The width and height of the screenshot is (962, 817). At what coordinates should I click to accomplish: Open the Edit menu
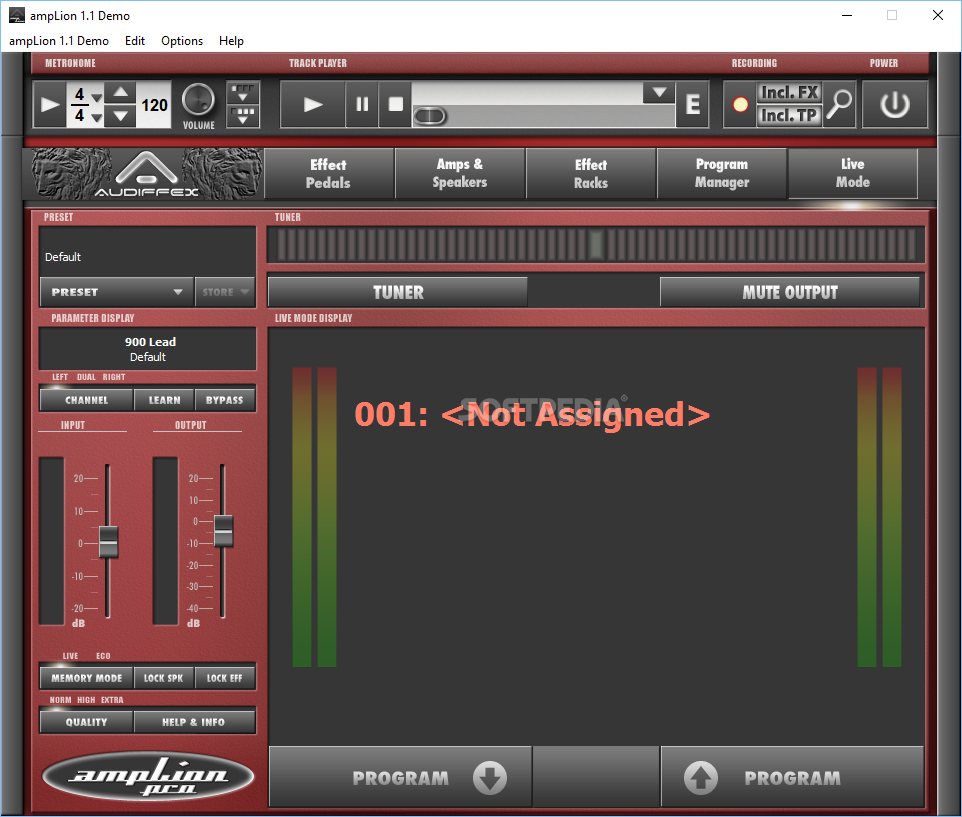pos(135,40)
